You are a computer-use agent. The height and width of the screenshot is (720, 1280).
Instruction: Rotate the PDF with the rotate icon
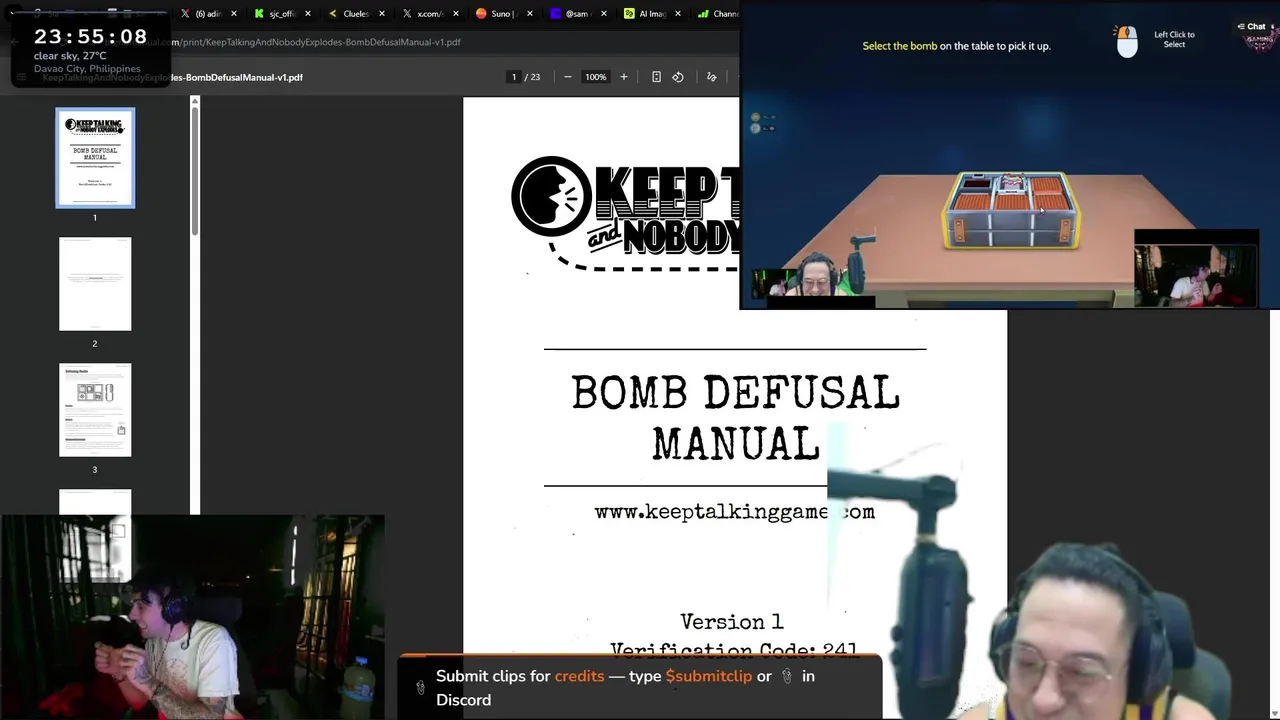(x=678, y=77)
